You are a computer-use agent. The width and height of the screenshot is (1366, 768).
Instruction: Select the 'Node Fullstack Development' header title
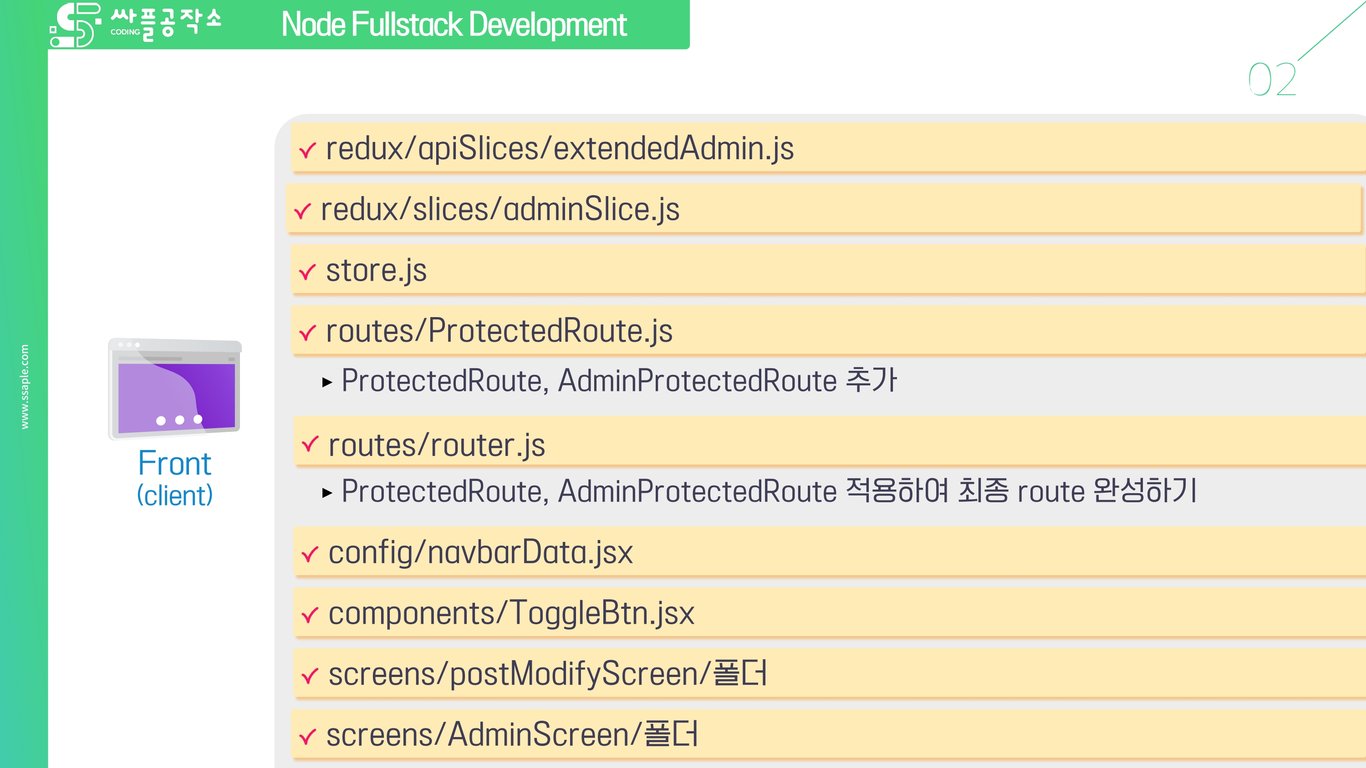[x=454, y=25]
